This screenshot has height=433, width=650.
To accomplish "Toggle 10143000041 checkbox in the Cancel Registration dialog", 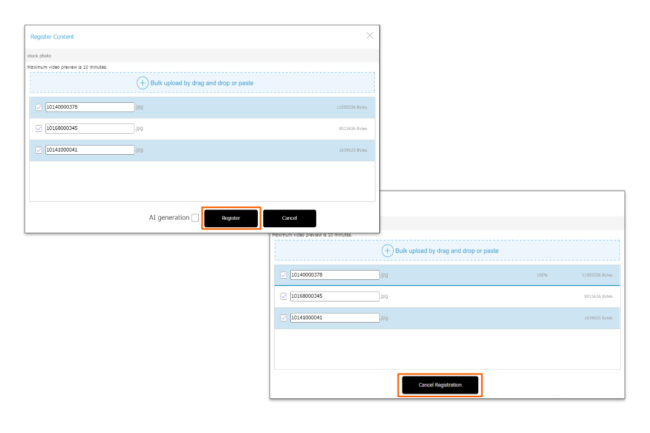I will 284,318.
